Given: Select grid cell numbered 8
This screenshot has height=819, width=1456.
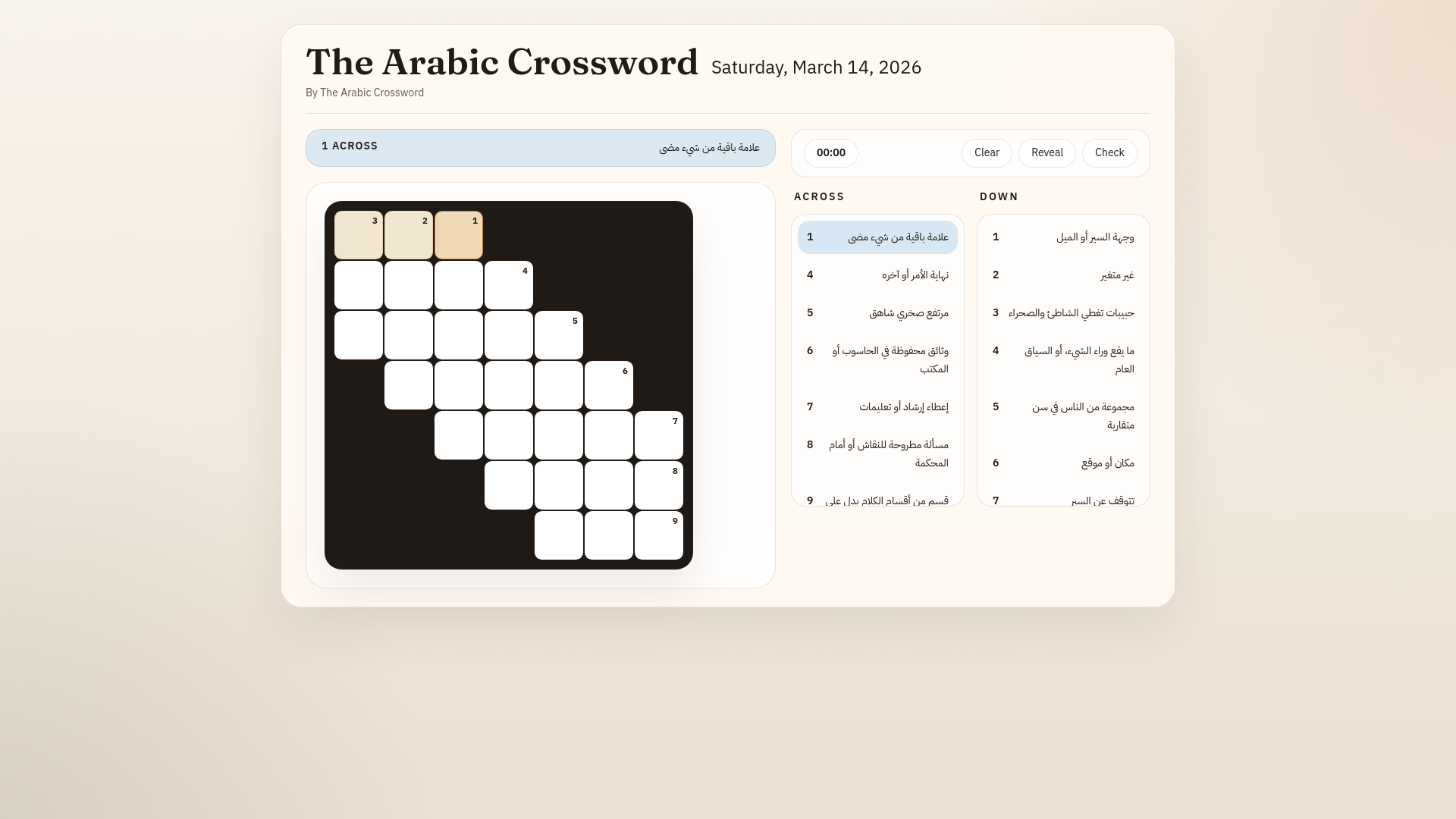Looking at the screenshot, I should (x=659, y=486).
